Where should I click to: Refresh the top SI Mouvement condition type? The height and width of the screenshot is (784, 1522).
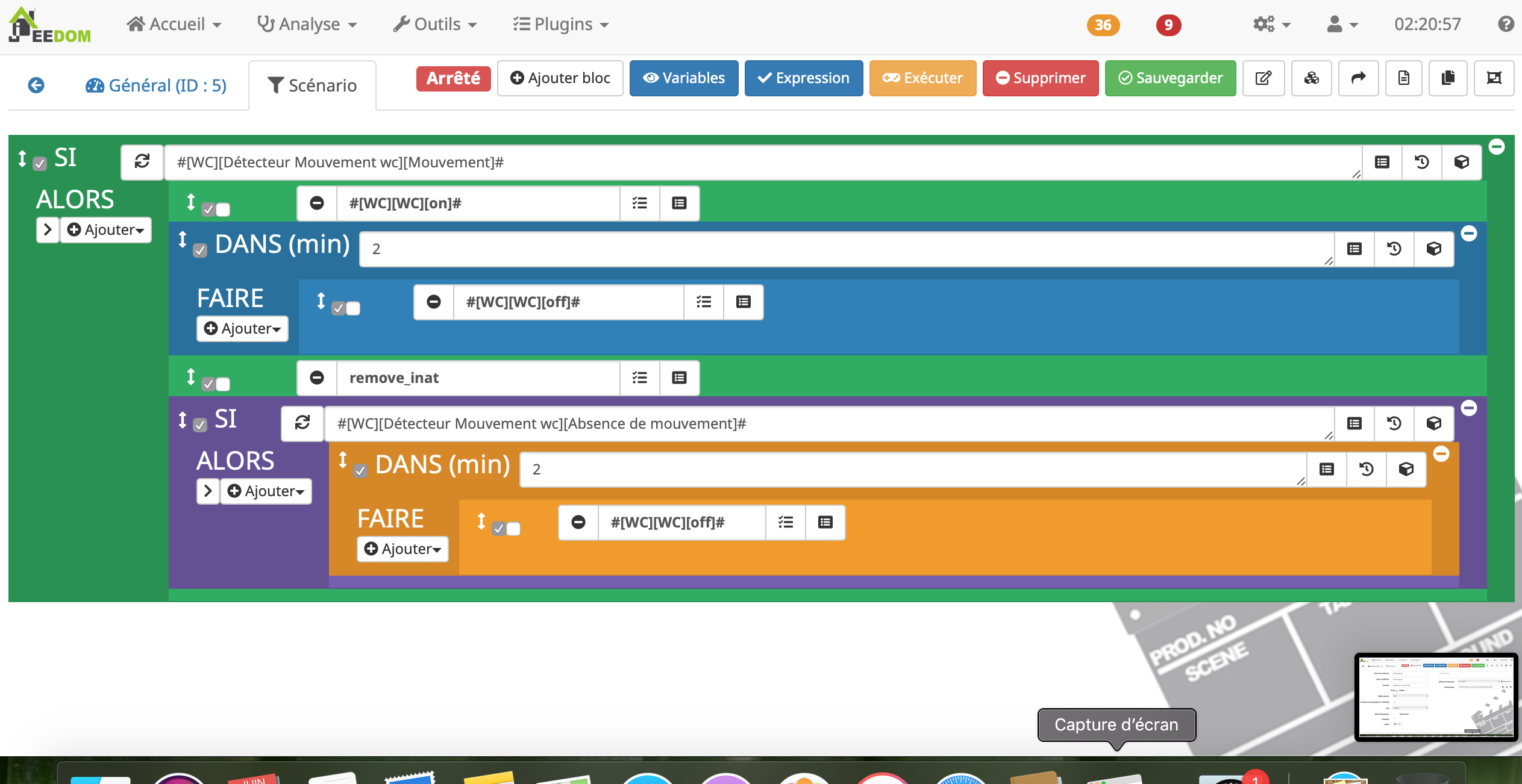142,162
